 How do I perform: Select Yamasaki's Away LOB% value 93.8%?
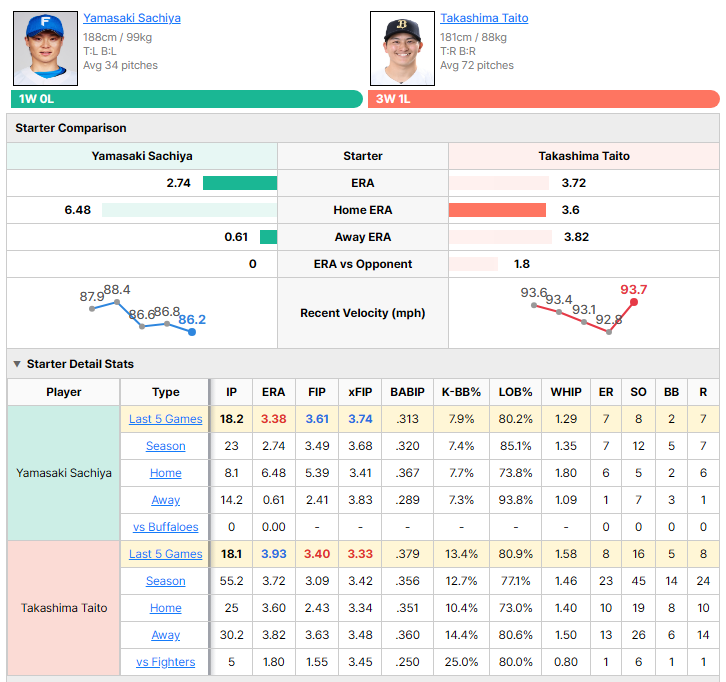(x=515, y=500)
